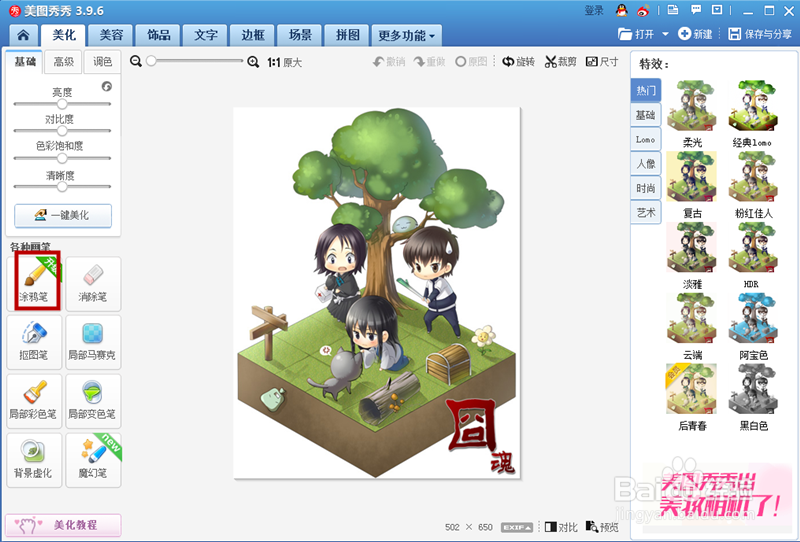The width and height of the screenshot is (800, 542).
Task: Click the 重做 redo button
Action: (429, 62)
